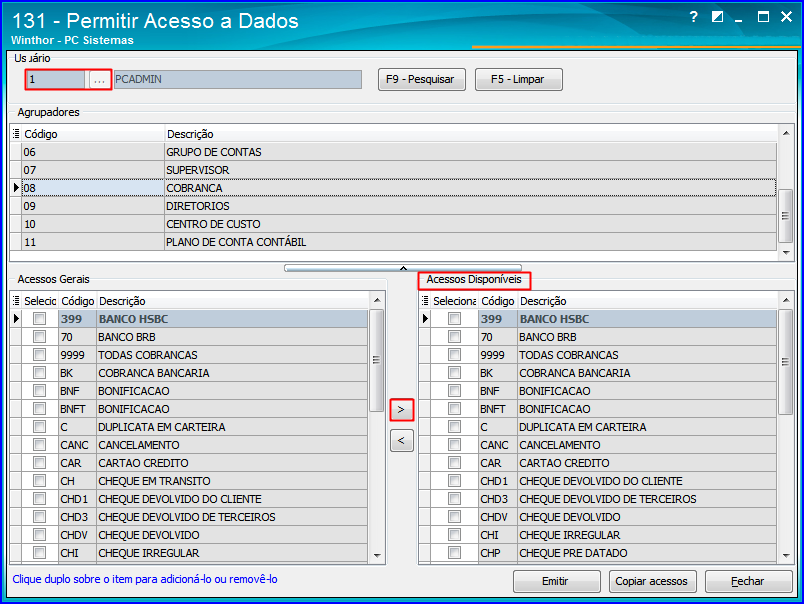Select the COBRANCA agrupador row

pyautogui.click(x=399, y=188)
